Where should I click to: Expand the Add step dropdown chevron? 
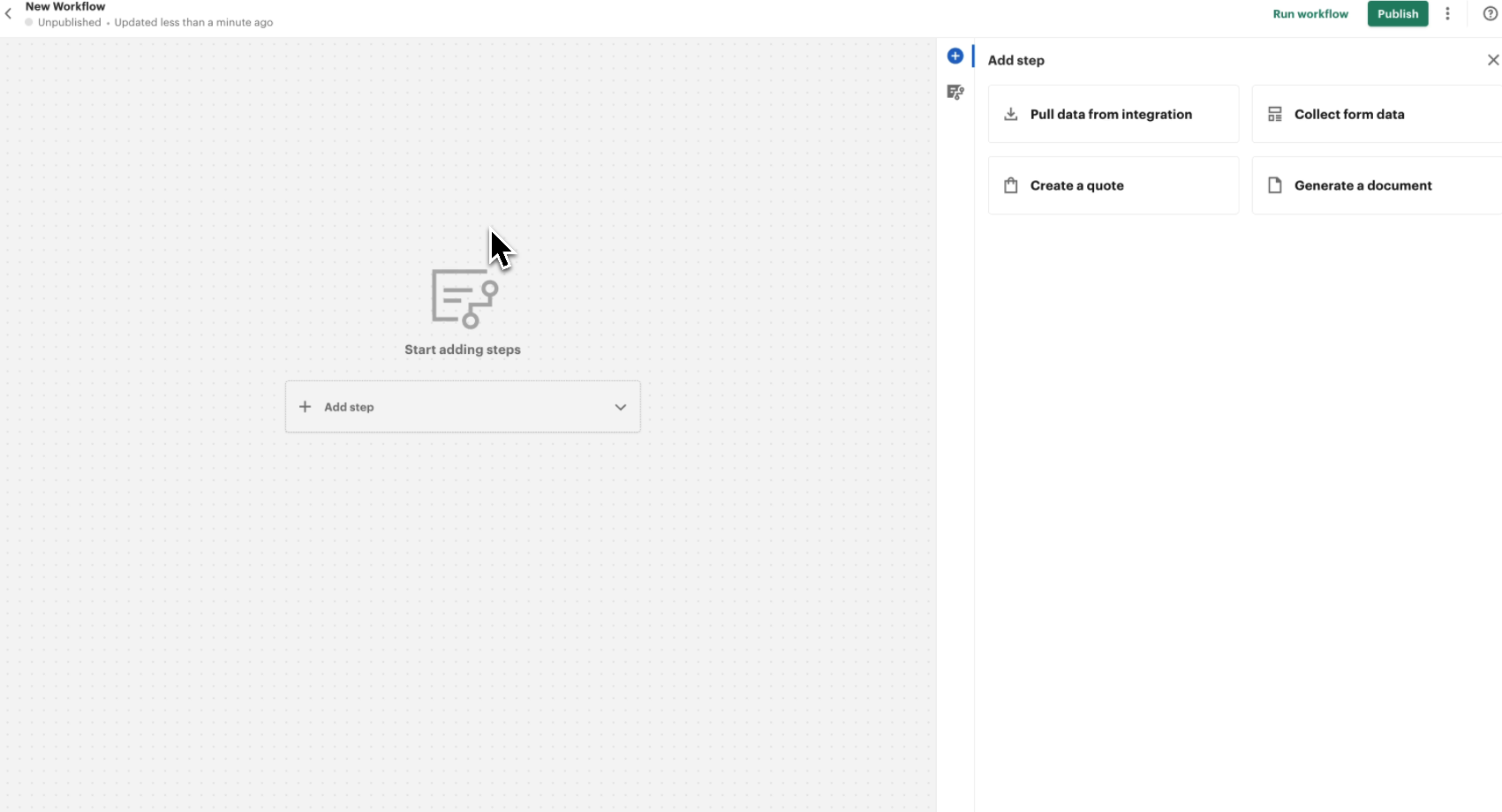pos(620,407)
